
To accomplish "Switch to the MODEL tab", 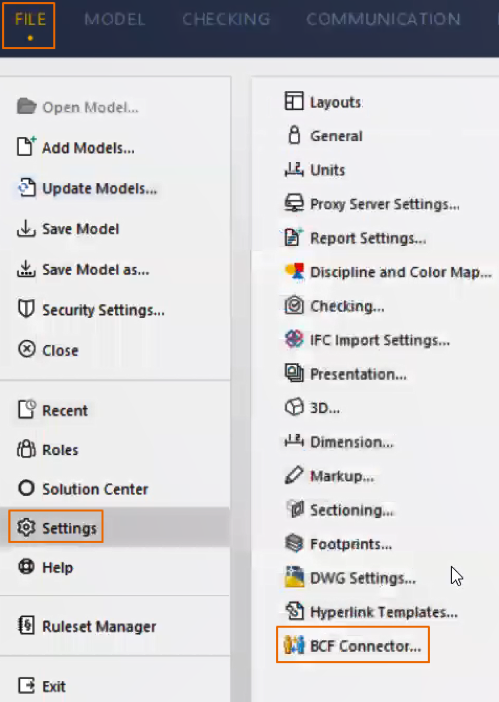I will pyautogui.click(x=115, y=19).
